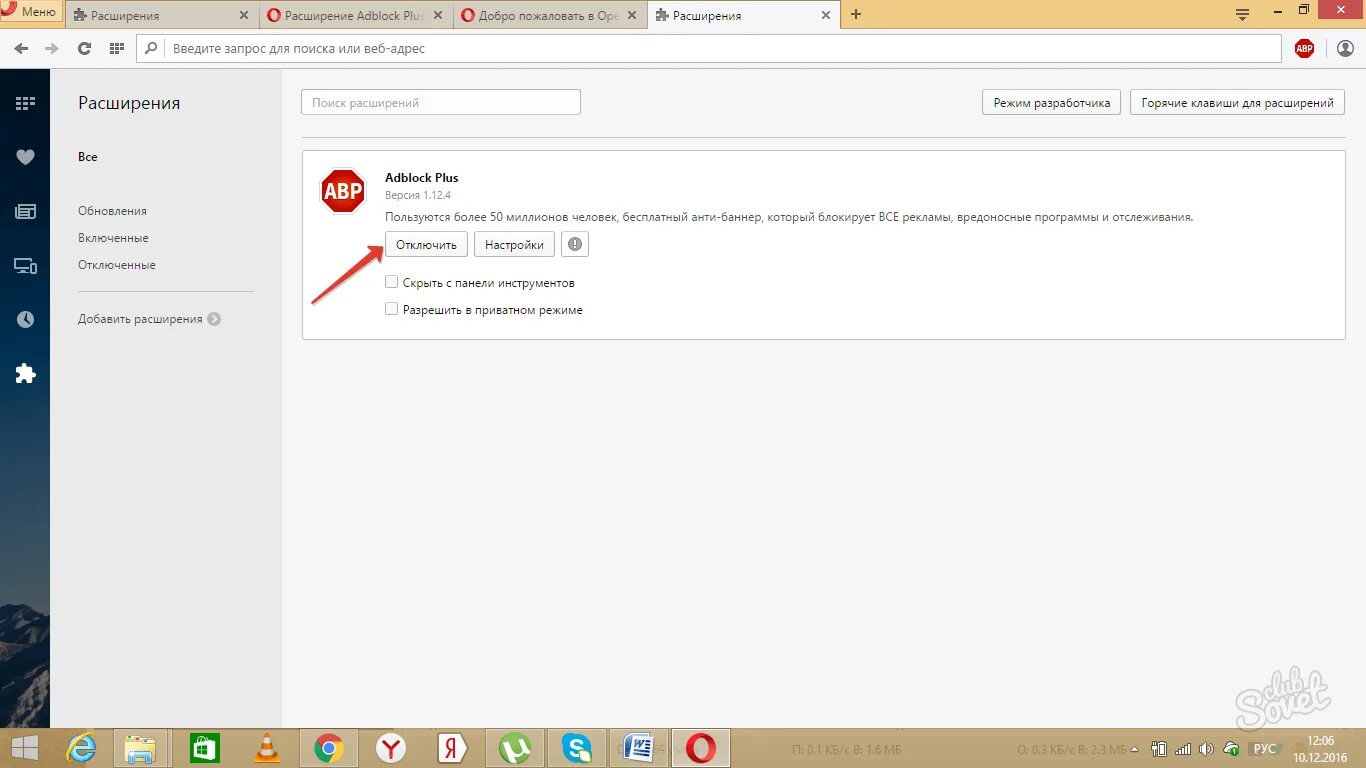Click the exclamation info icon button
The height and width of the screenshot is (768, 1366).
pos(574,245)
